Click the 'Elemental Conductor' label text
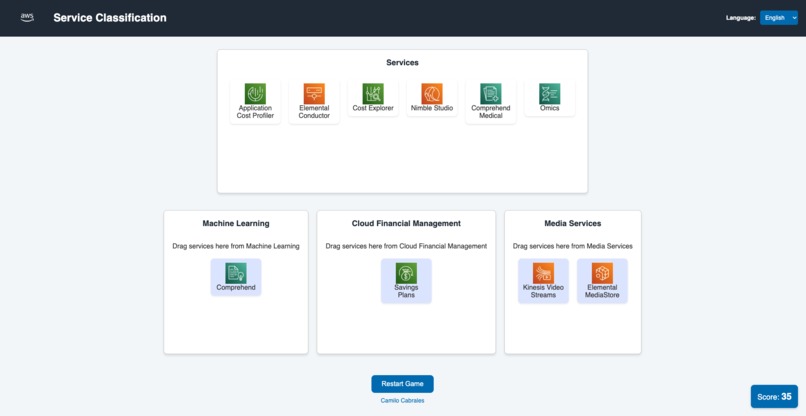 [x=314, y=112]
